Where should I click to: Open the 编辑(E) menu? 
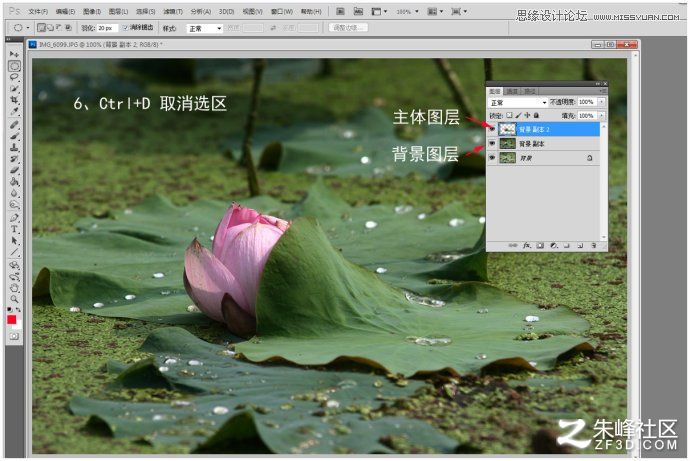(x=65, y=12)
